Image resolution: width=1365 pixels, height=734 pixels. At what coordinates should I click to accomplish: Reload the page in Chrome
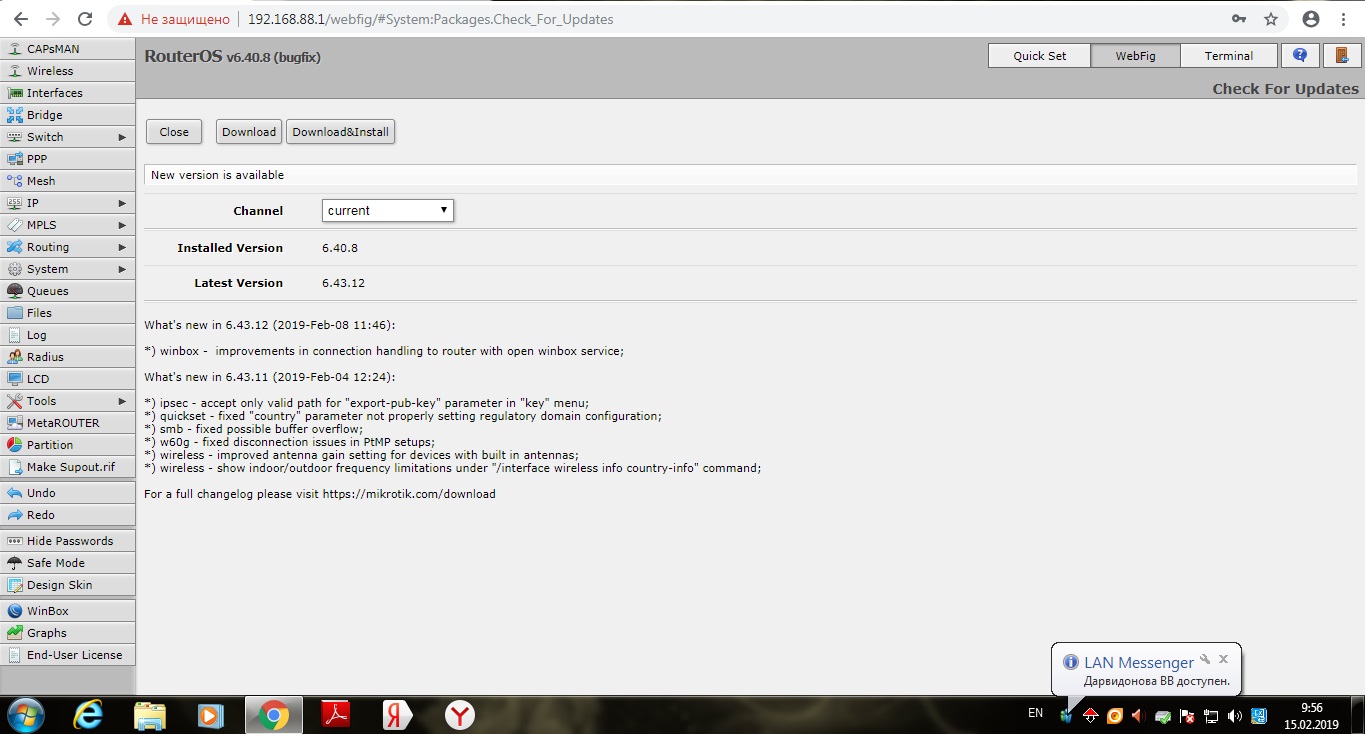tap(86, 19)
